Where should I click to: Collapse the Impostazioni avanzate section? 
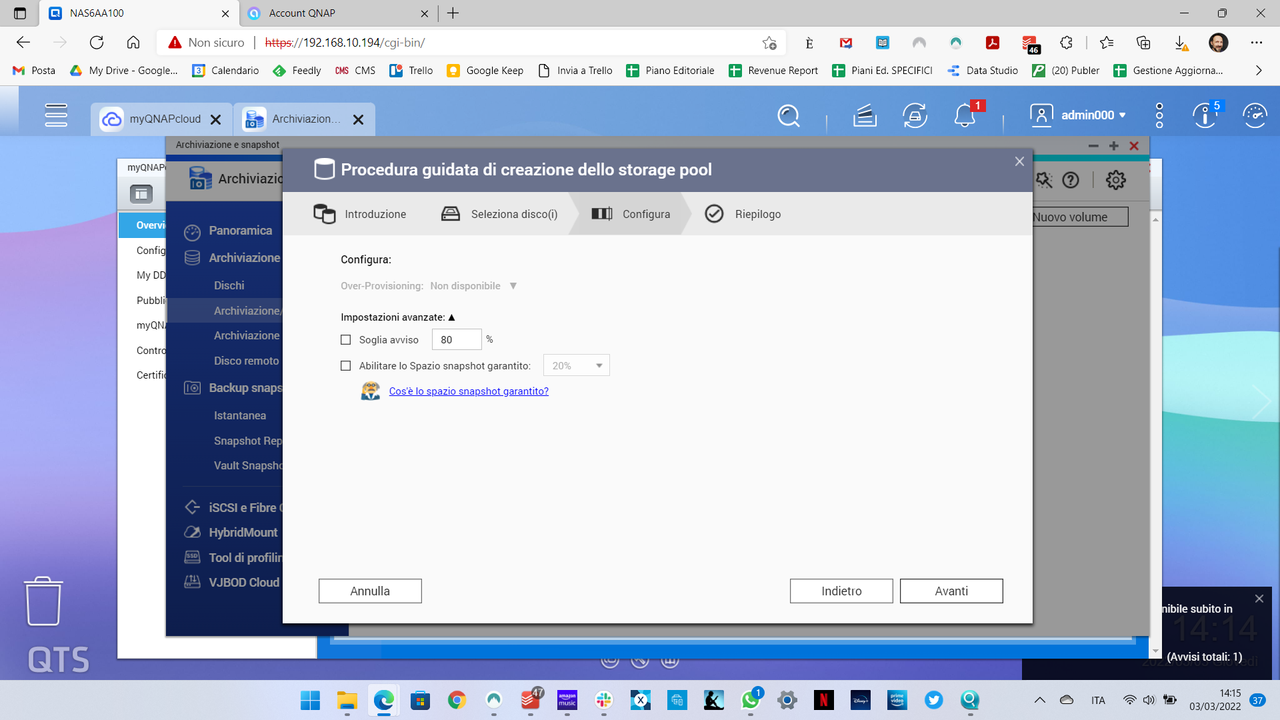398,317
